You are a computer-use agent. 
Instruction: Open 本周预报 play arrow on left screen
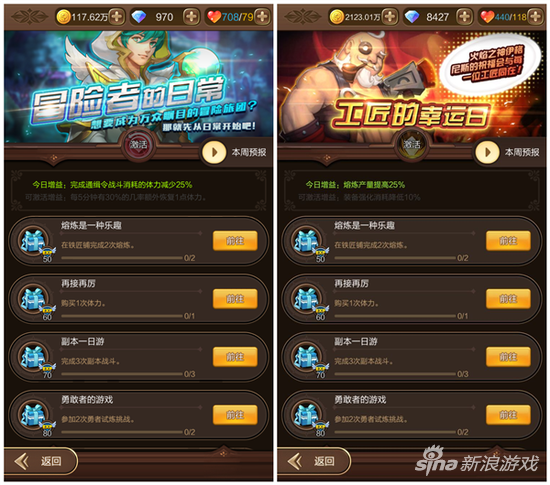pos(214,152)
